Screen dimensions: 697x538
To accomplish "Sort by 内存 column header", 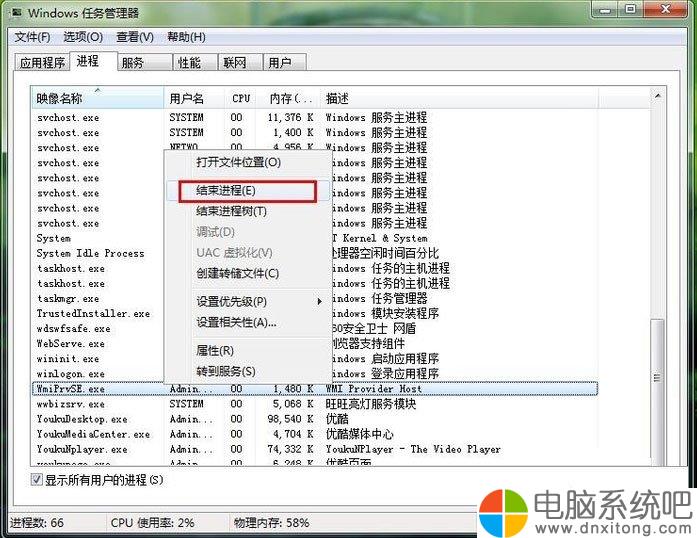I will click(288, 98).
